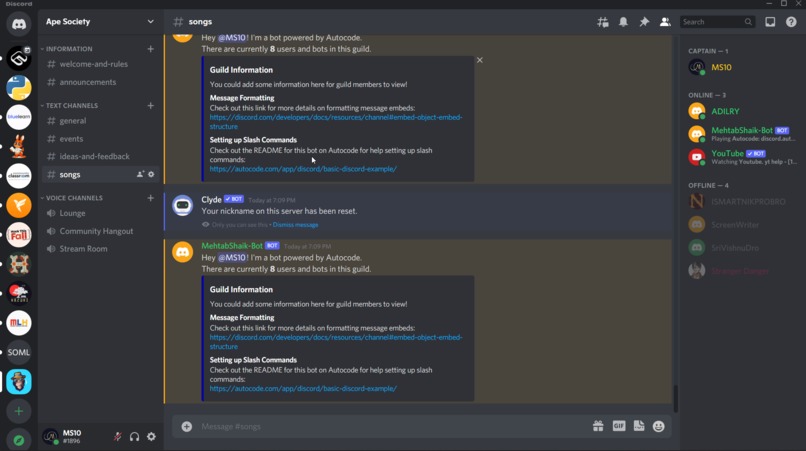
Task: Click invite people icon on songs channel
Action: pos(140,174)
